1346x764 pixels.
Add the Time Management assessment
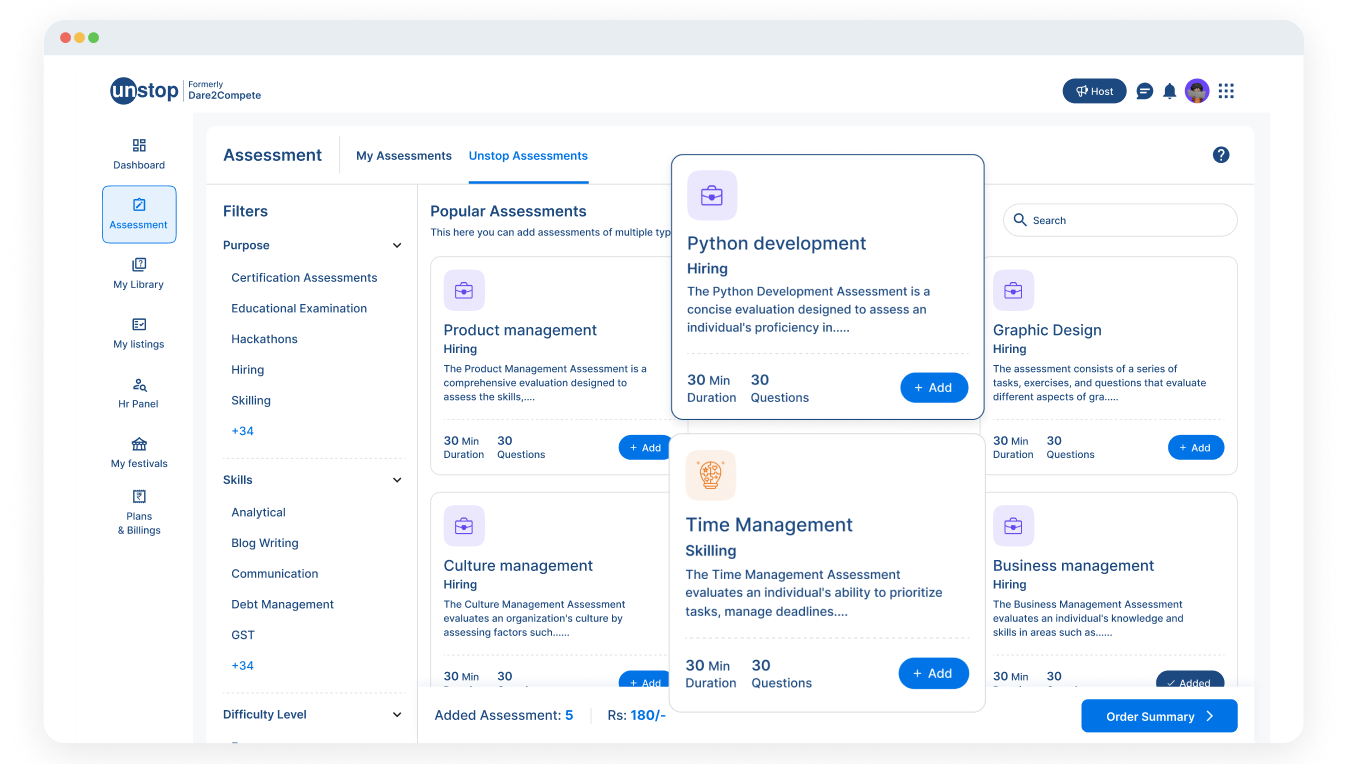(934, 673)
